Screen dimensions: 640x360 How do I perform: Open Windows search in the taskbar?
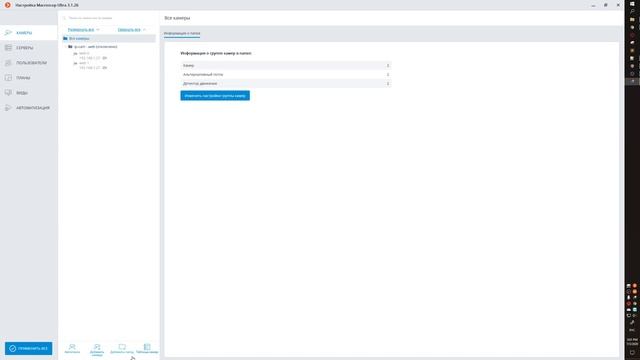click(632, 11)
